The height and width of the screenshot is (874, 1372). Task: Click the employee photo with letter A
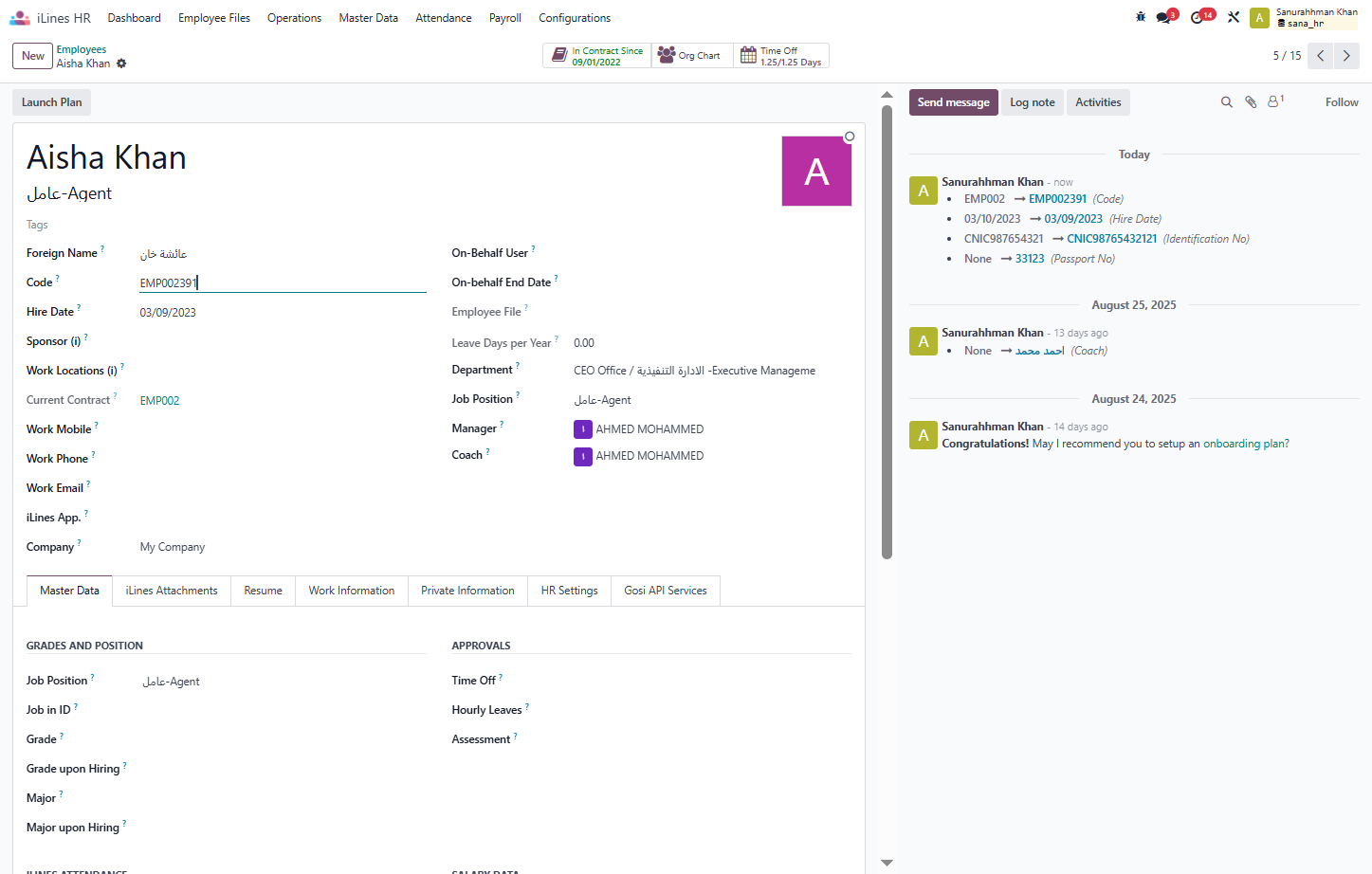(816, 172)
